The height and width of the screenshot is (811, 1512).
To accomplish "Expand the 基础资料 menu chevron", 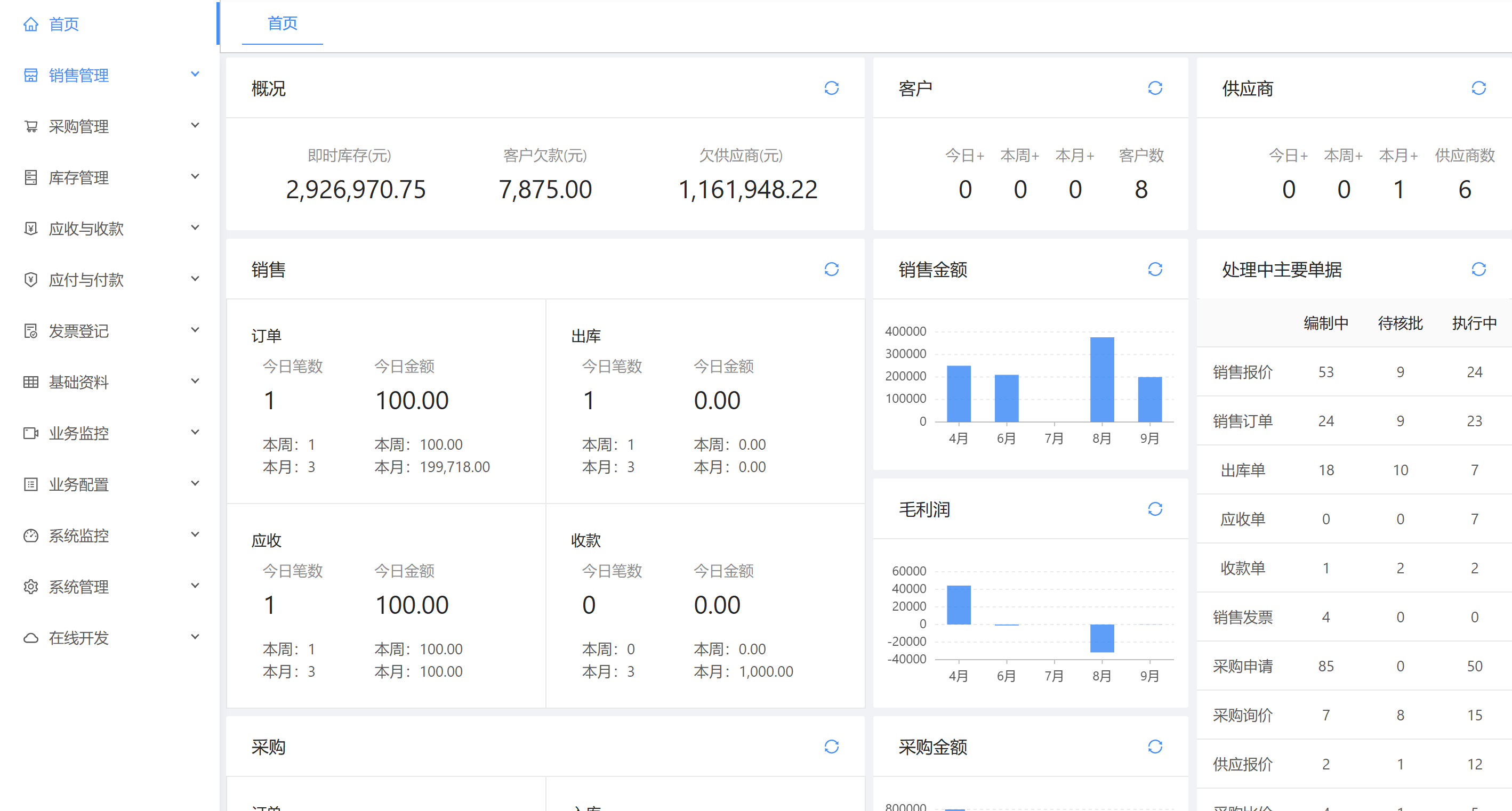I will tap(196, 382).
